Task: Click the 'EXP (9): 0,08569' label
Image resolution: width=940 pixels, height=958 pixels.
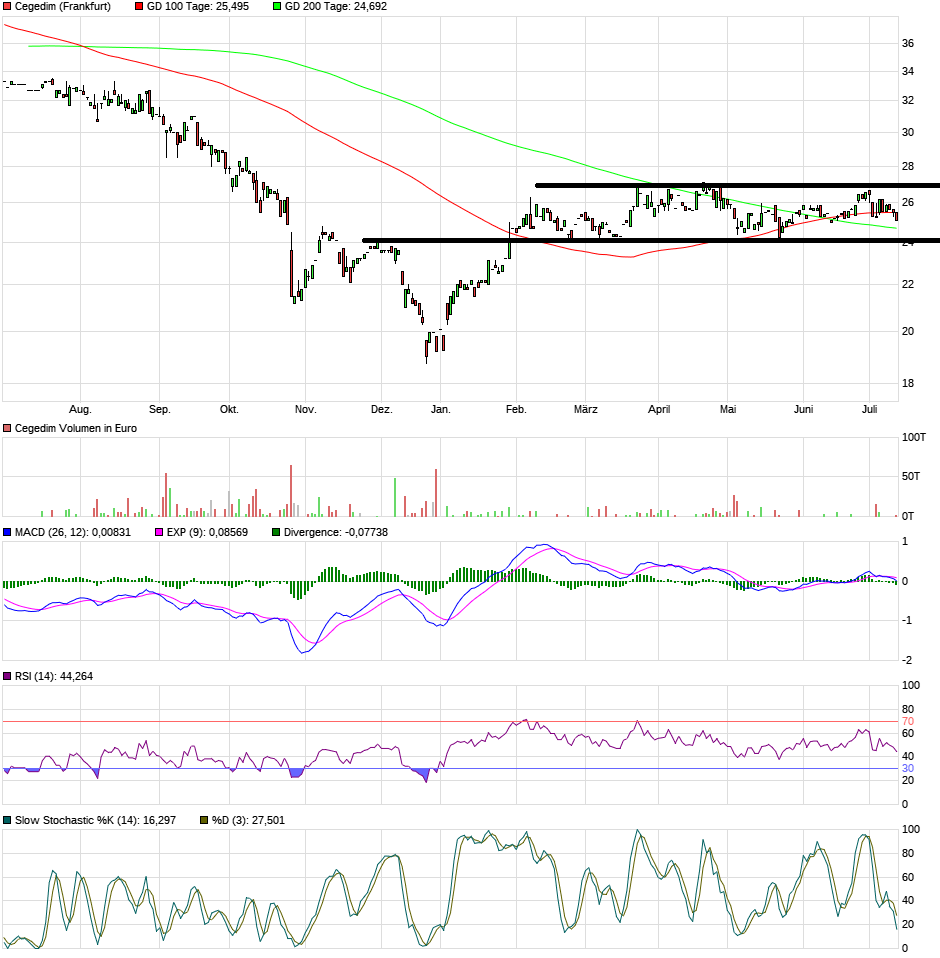Action: (208, 532)
